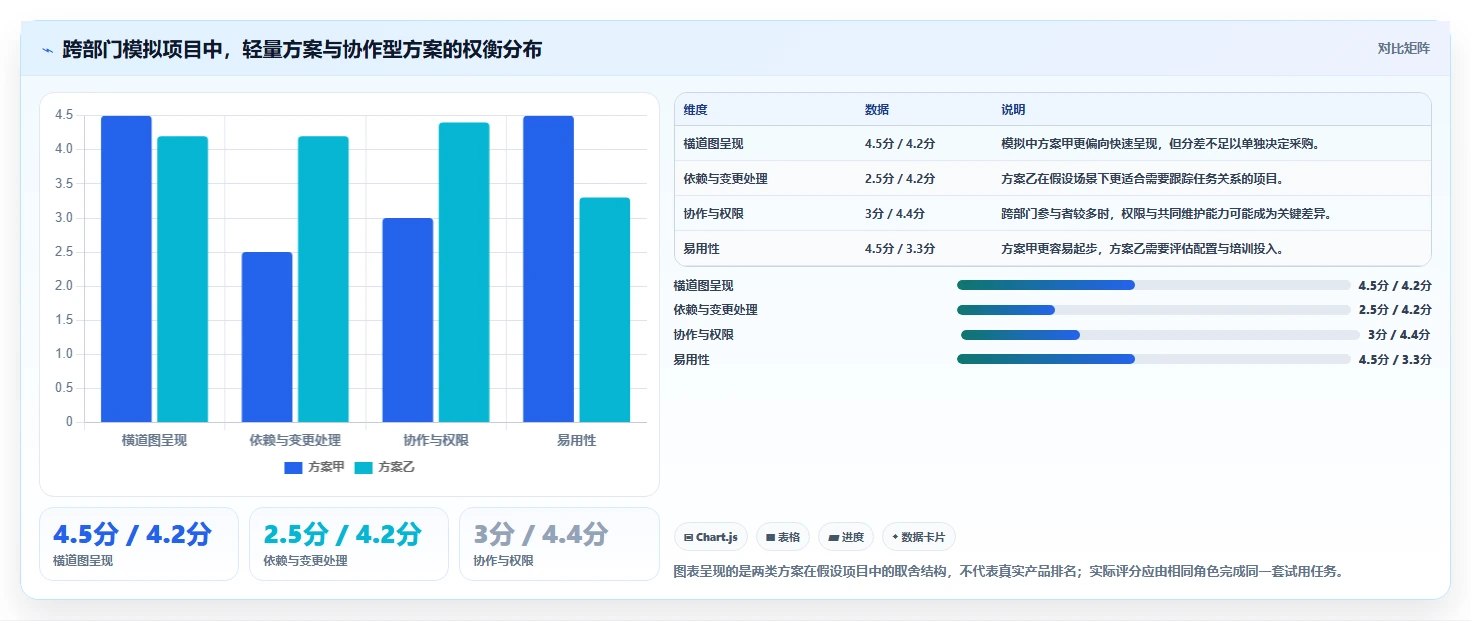Click 方案甲 bar for 横道图呈现
The width and height of the screenshot is (1471, 621).
click(126, 269)
